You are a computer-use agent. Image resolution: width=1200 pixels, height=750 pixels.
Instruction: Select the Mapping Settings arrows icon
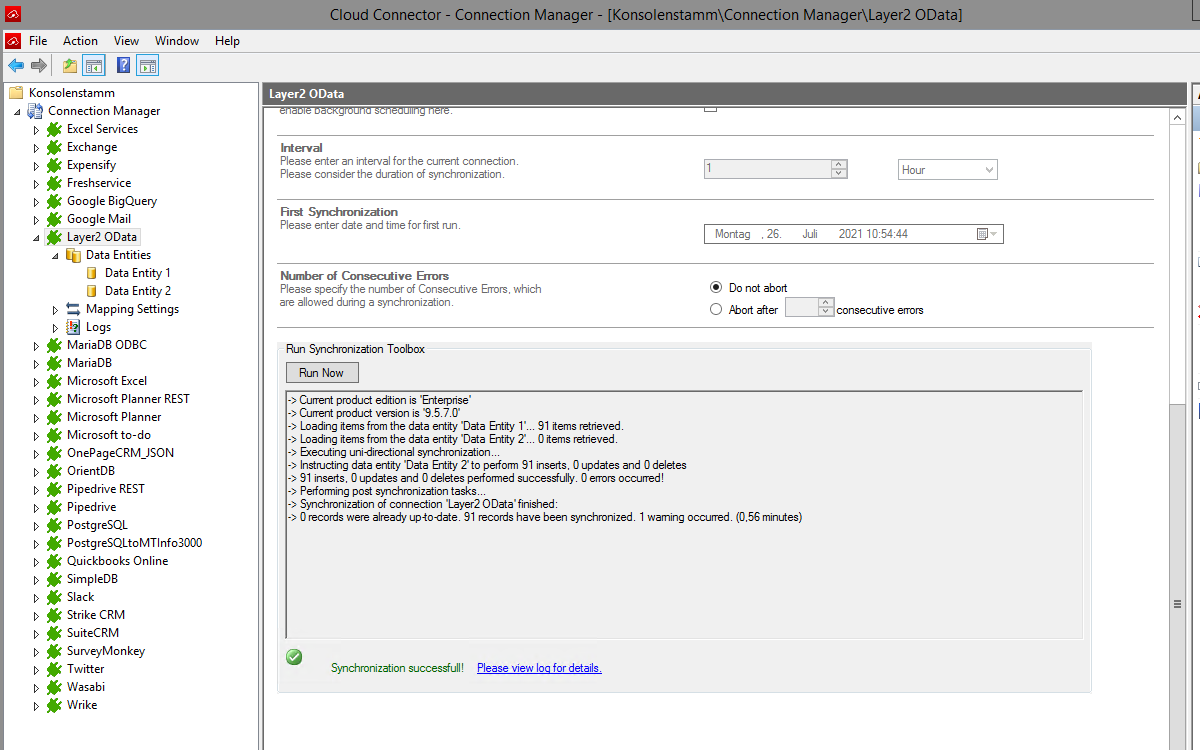(73, 309)
